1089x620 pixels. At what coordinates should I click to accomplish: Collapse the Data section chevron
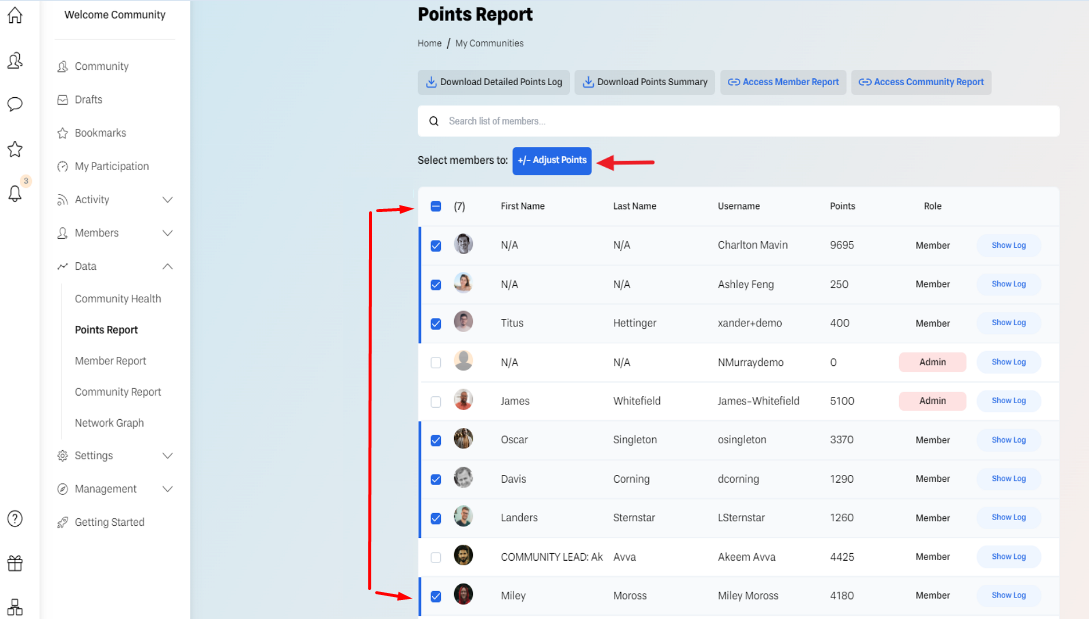[x=167, y=267]
